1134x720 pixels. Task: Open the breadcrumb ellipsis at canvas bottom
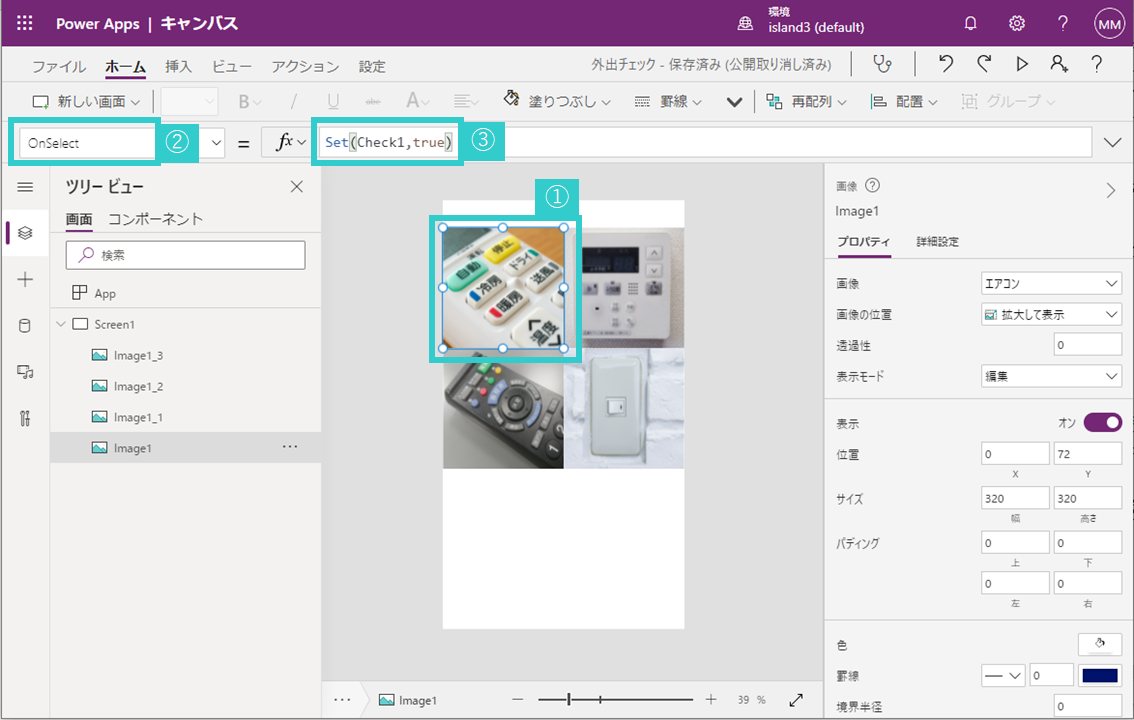(342, 700)
